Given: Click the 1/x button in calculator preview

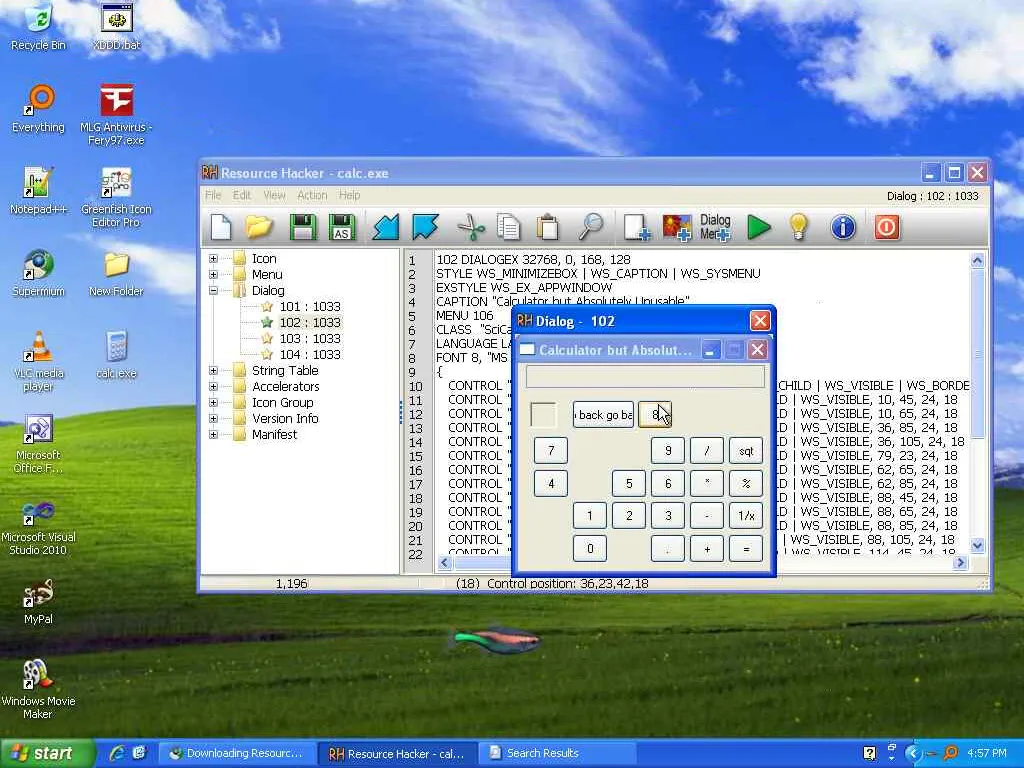Looking at the screenshot, I should click(x=746, y=516).
